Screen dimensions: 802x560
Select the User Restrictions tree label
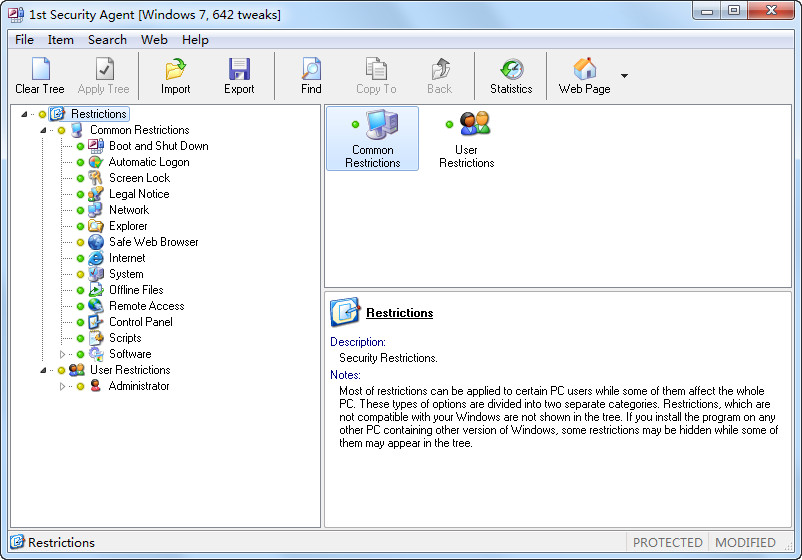pos(130,370)
